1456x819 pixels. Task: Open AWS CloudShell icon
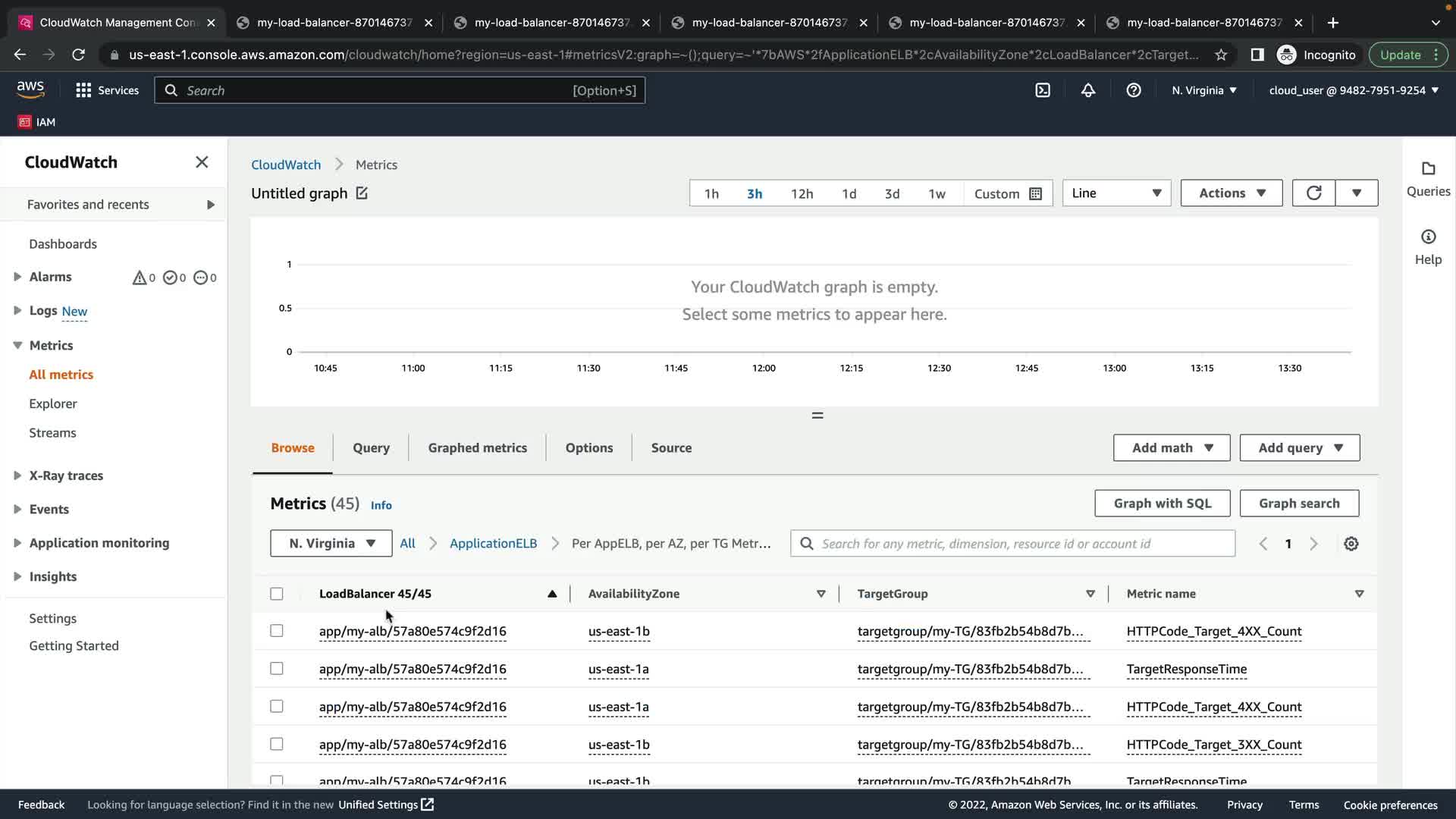tap(1043, 90)
